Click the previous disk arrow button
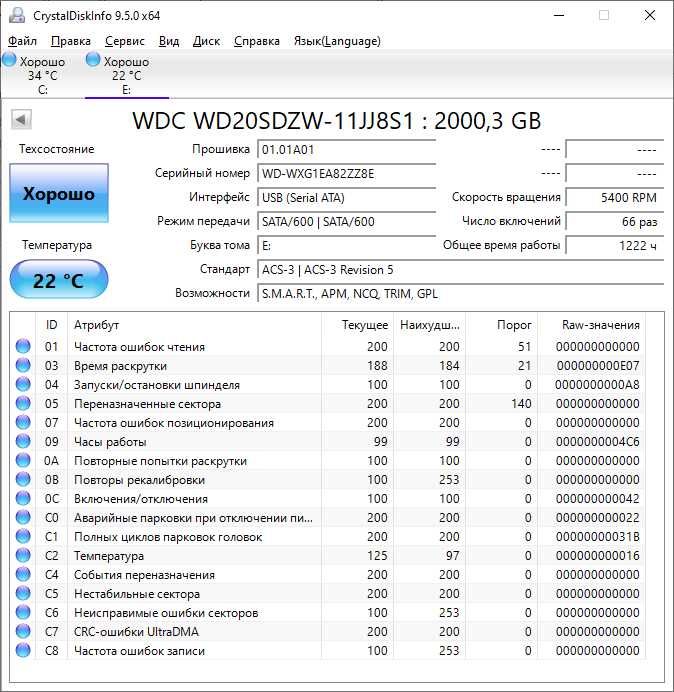 (21, 119)
